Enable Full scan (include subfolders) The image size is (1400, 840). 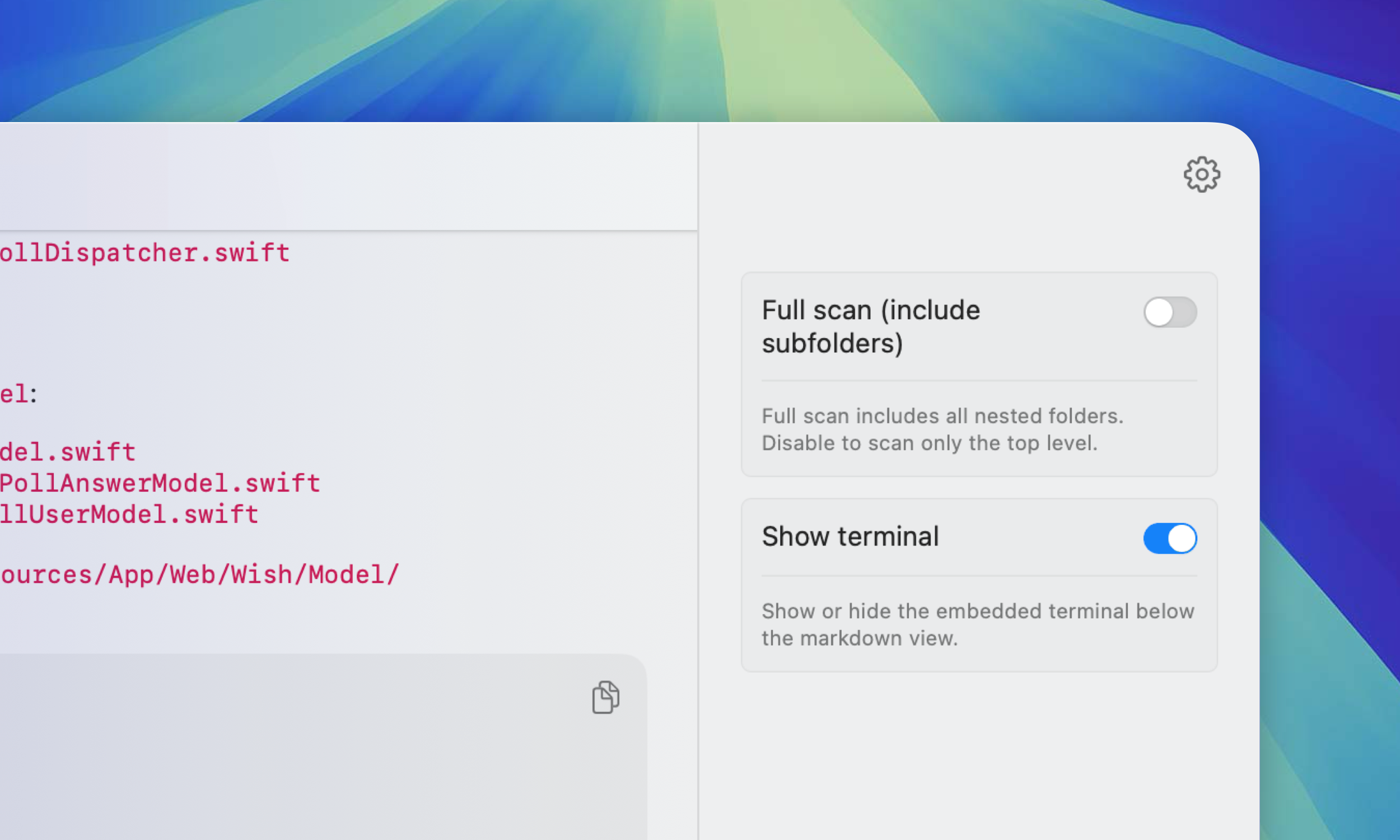coord(1170,312)
